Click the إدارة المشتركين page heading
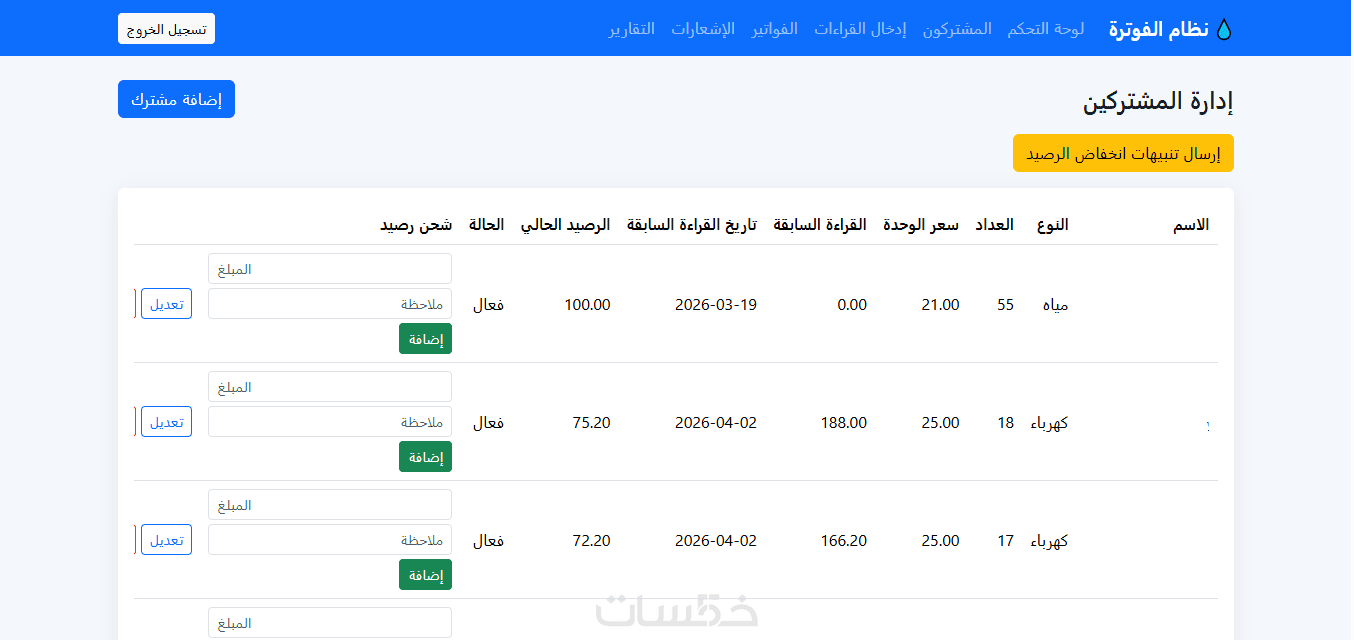The width and height of the screenshot is (1354, 640). coord(1158,101)
